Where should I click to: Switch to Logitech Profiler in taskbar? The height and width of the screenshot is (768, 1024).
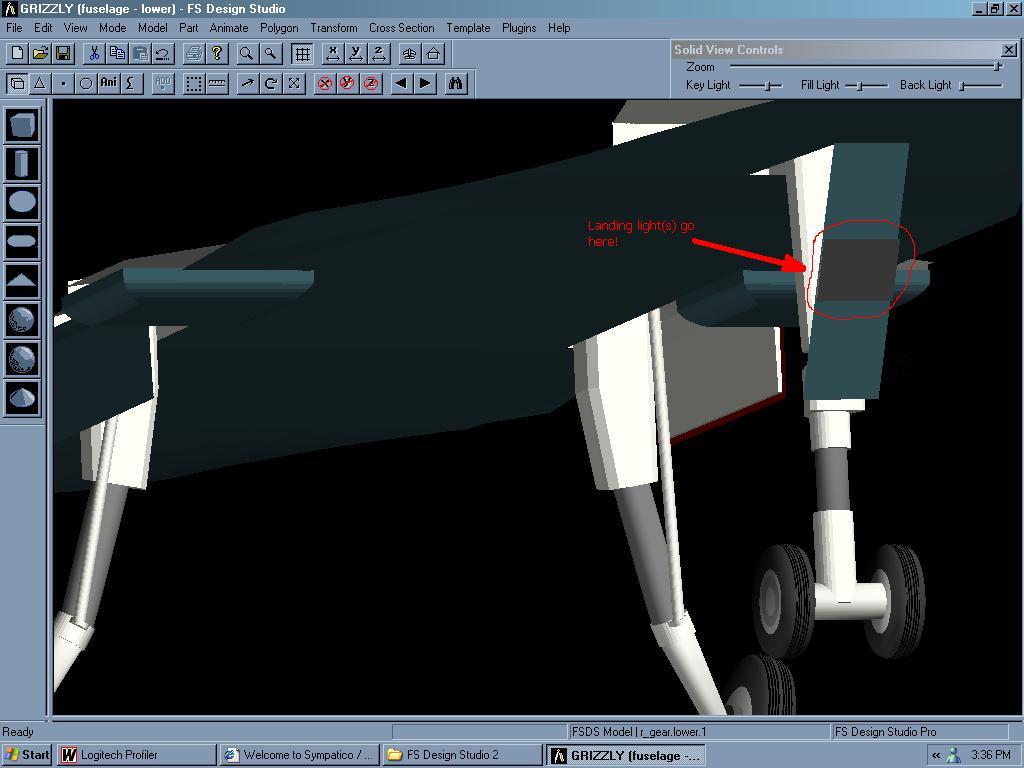tap(136, 755)
